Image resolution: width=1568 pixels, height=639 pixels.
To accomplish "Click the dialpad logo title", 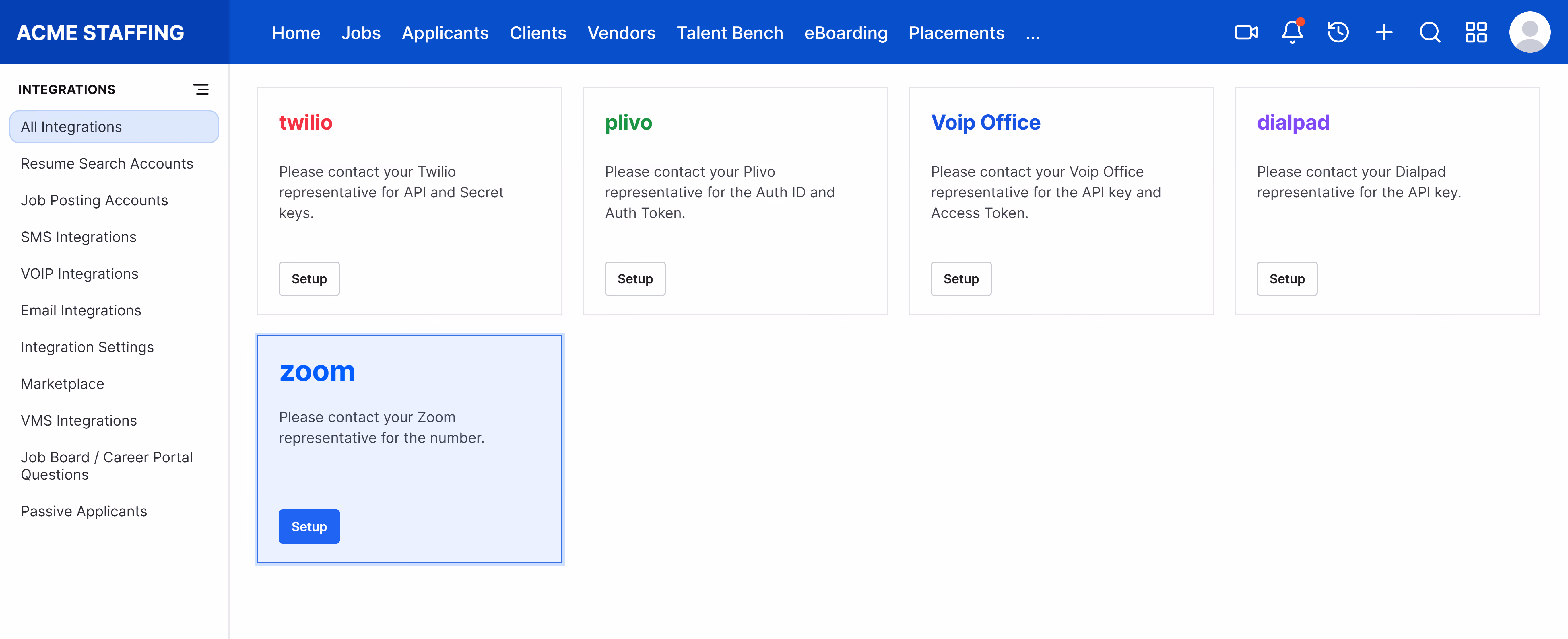I will coord(1293,123).
